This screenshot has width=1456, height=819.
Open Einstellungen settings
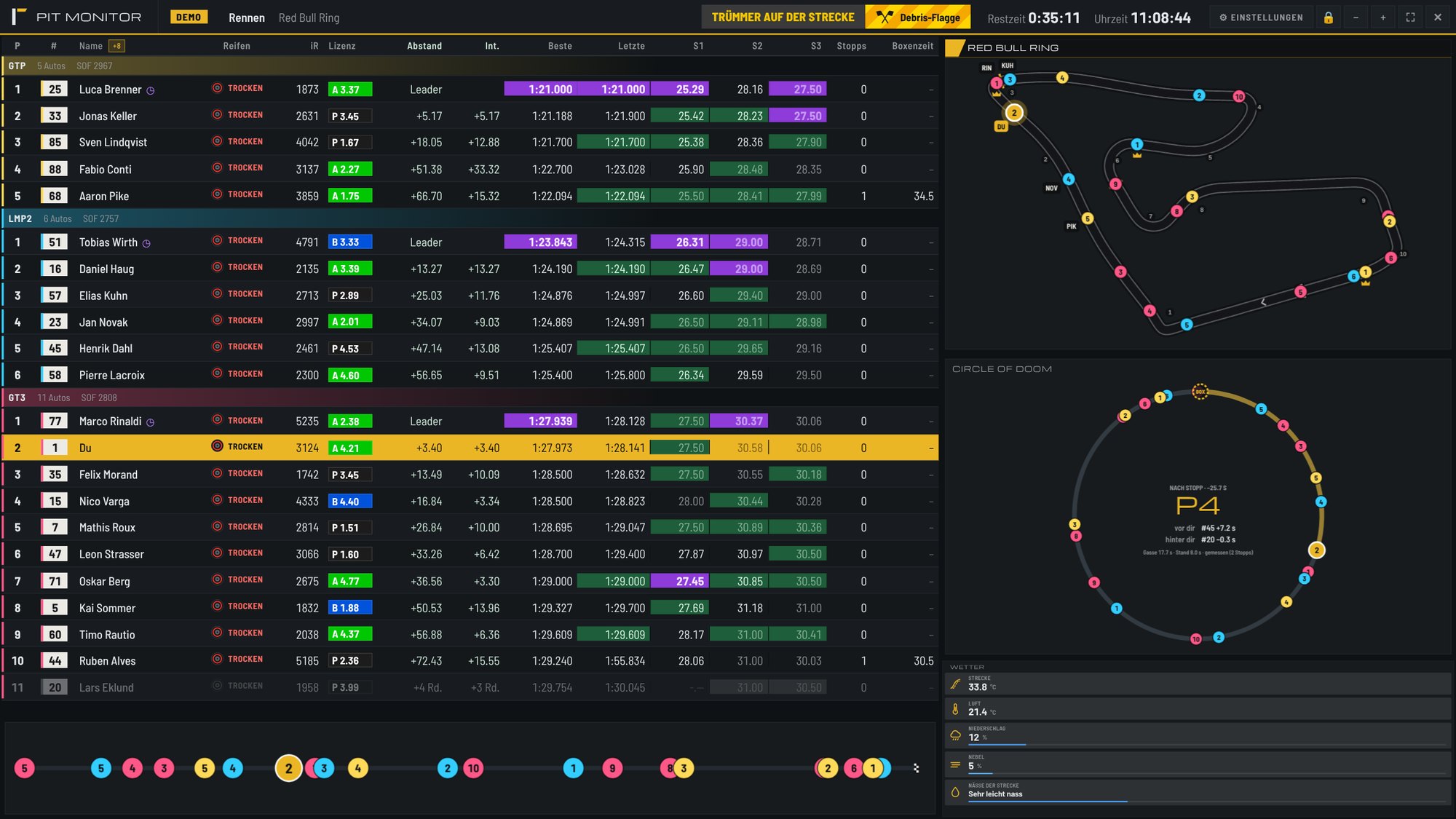[1261, 17]
